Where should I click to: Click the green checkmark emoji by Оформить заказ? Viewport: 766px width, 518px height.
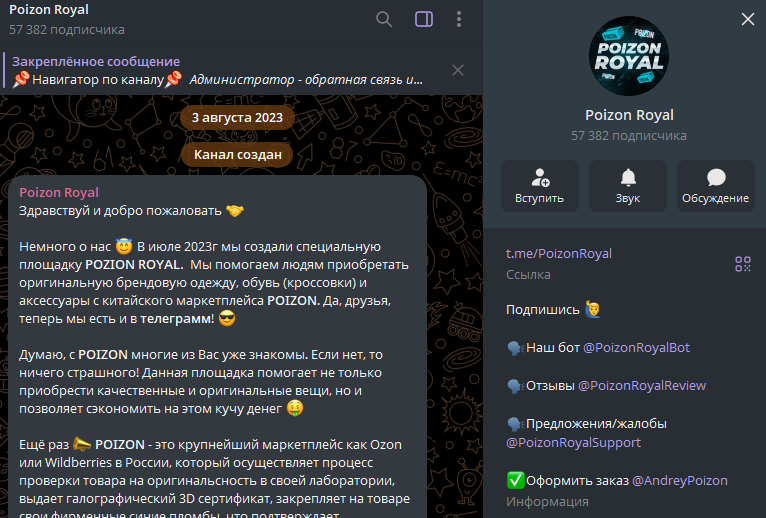pyautogui.click(x=515, y=481)
